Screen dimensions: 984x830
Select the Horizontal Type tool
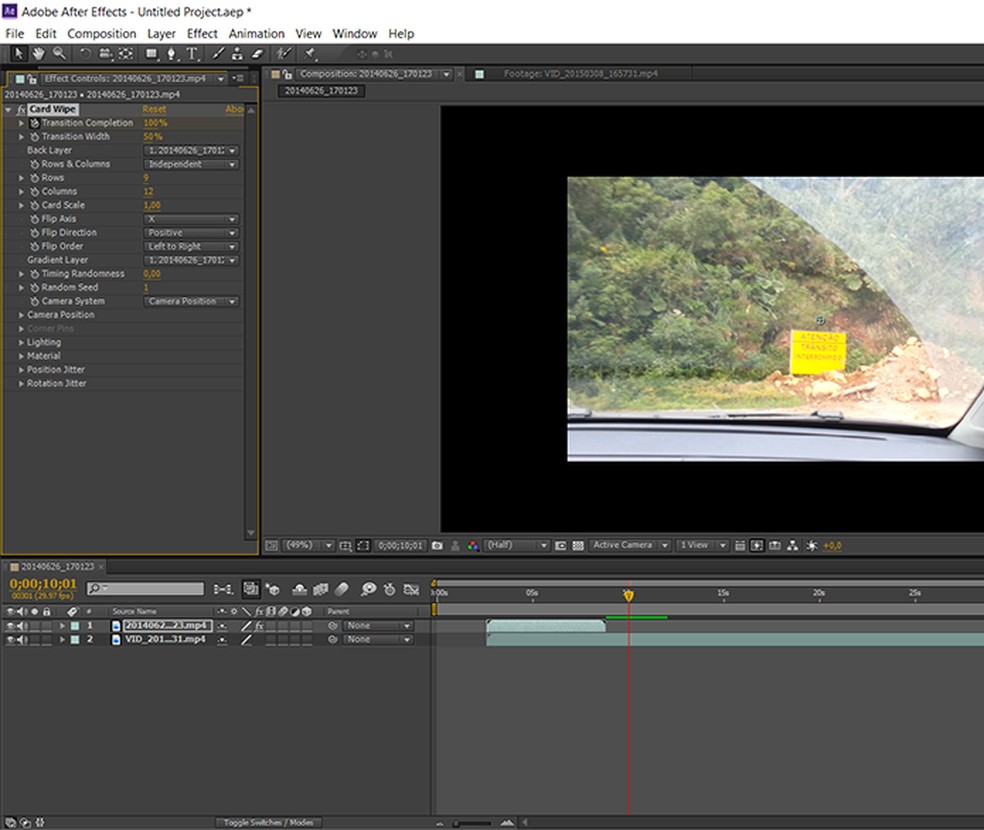point(192,54)
